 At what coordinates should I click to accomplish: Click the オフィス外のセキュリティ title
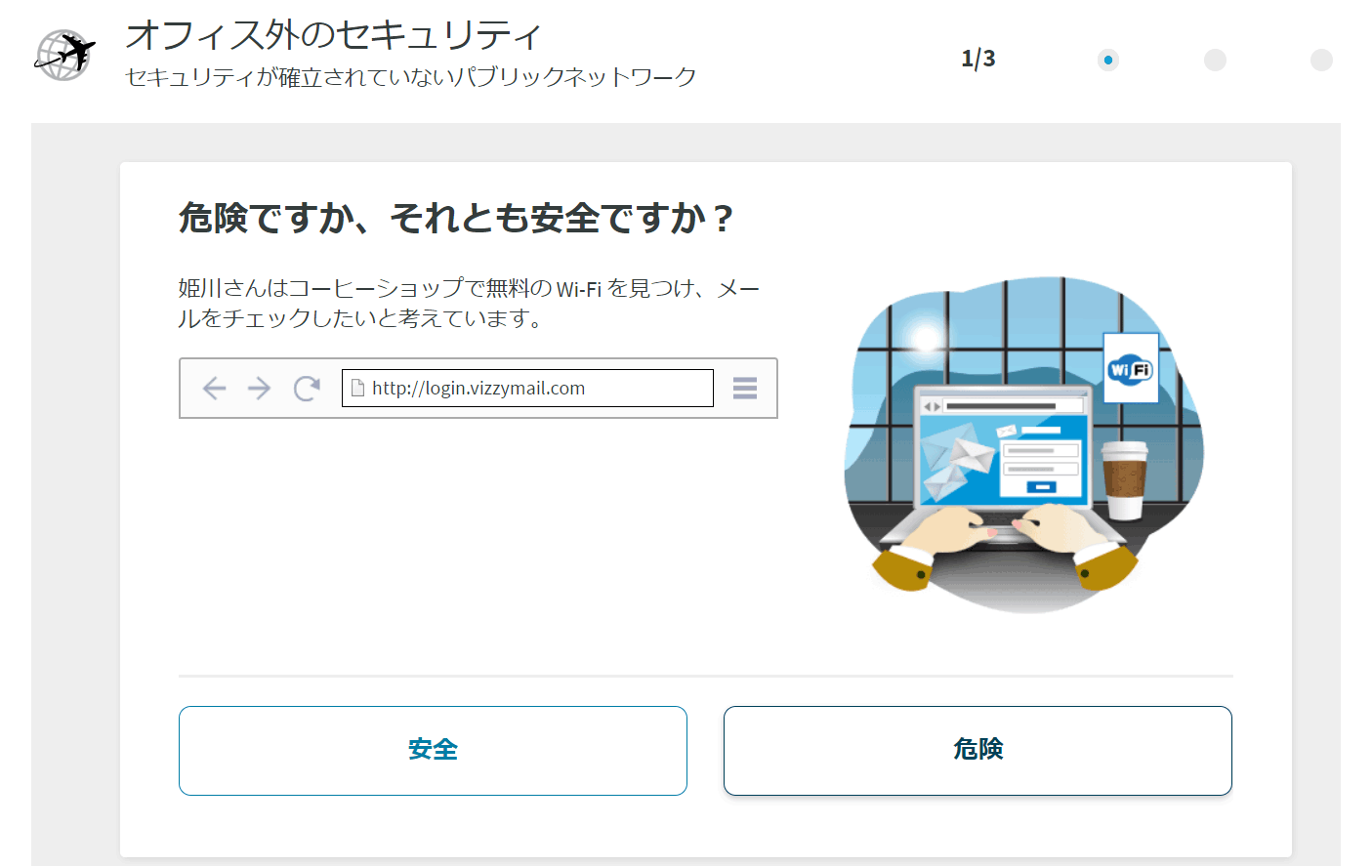(333, 35)
